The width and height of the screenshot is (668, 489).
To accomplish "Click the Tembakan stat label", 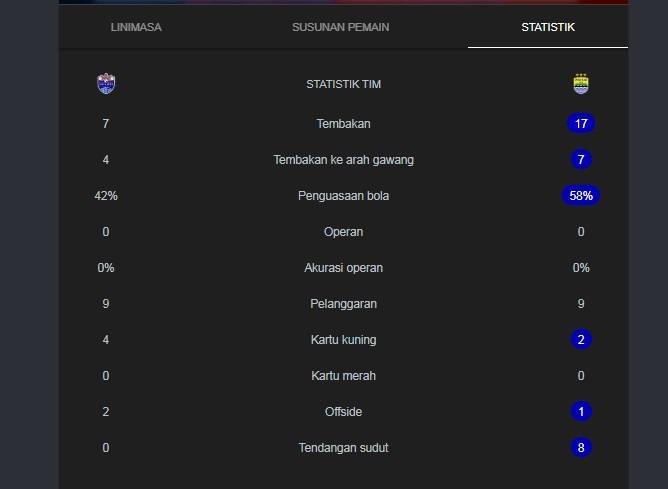I will pyautogui.click(x=343, y=124).
